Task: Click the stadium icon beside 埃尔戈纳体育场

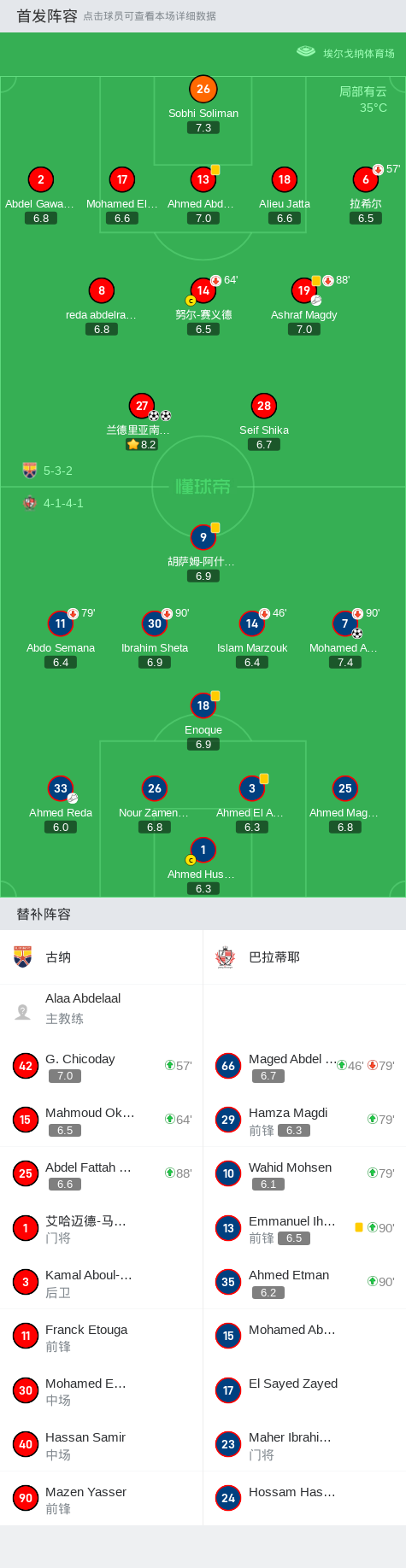Action: click(x=306, y=52)
